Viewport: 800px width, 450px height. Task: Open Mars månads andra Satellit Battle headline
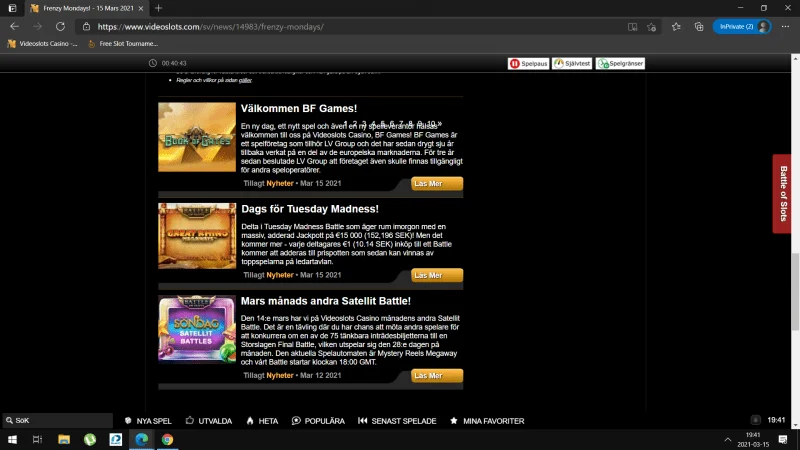(x=326, y=301)
